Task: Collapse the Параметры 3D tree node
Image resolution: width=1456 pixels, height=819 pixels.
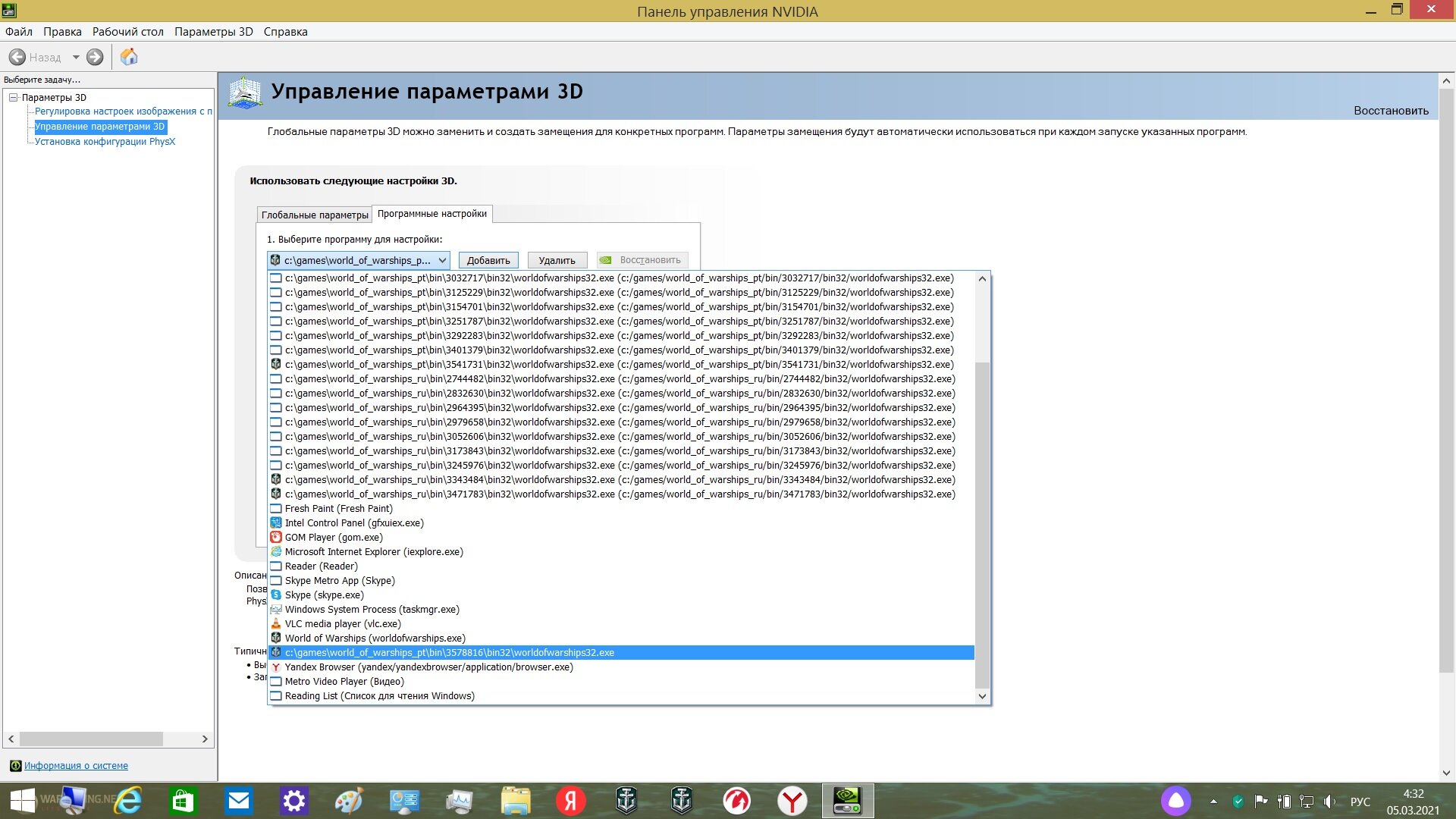Action: [13, 98]
